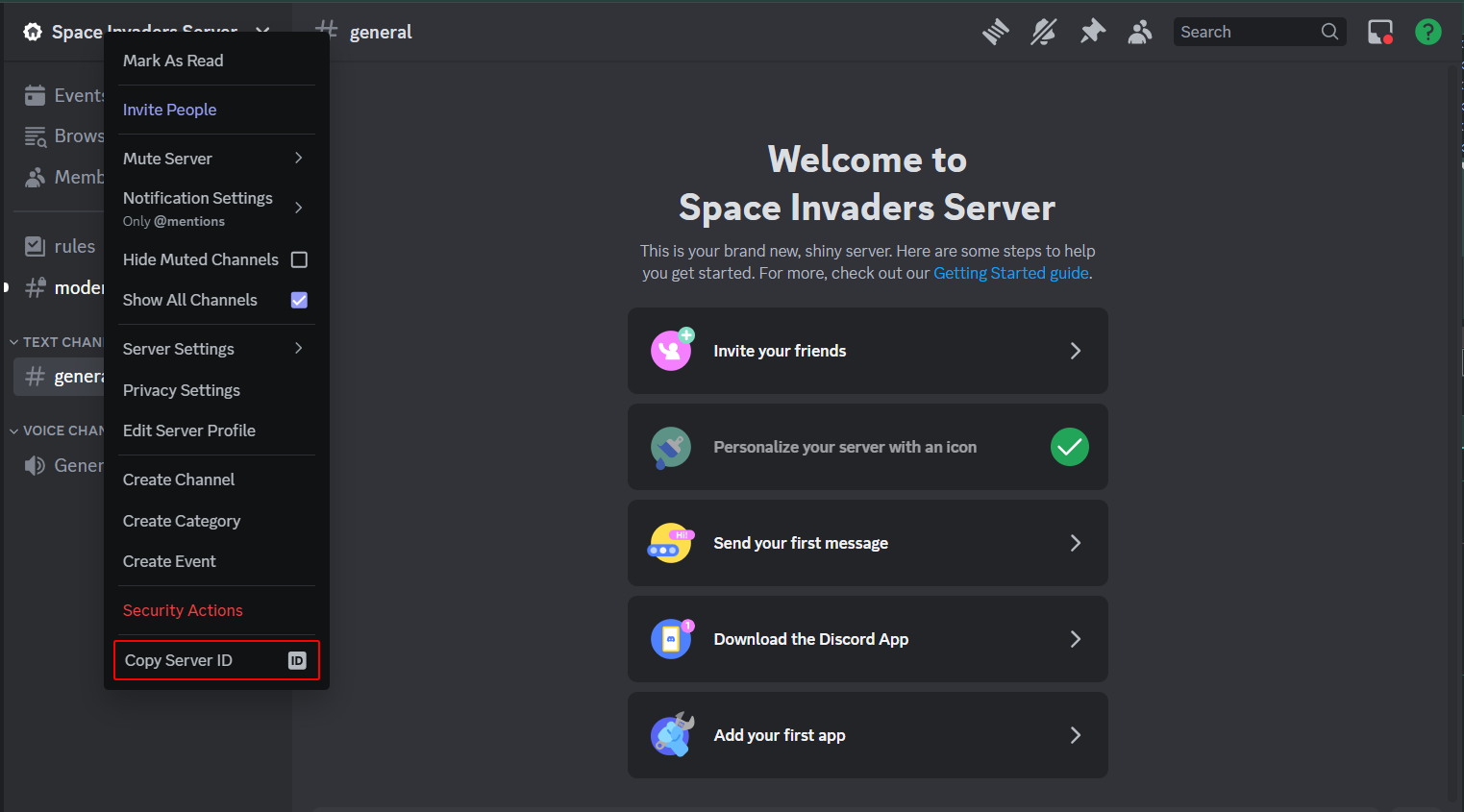The width and height of the screenshot is (1464, 812).
Task: Click the Send first message chat icon
Action: click(x=670, y=543)
